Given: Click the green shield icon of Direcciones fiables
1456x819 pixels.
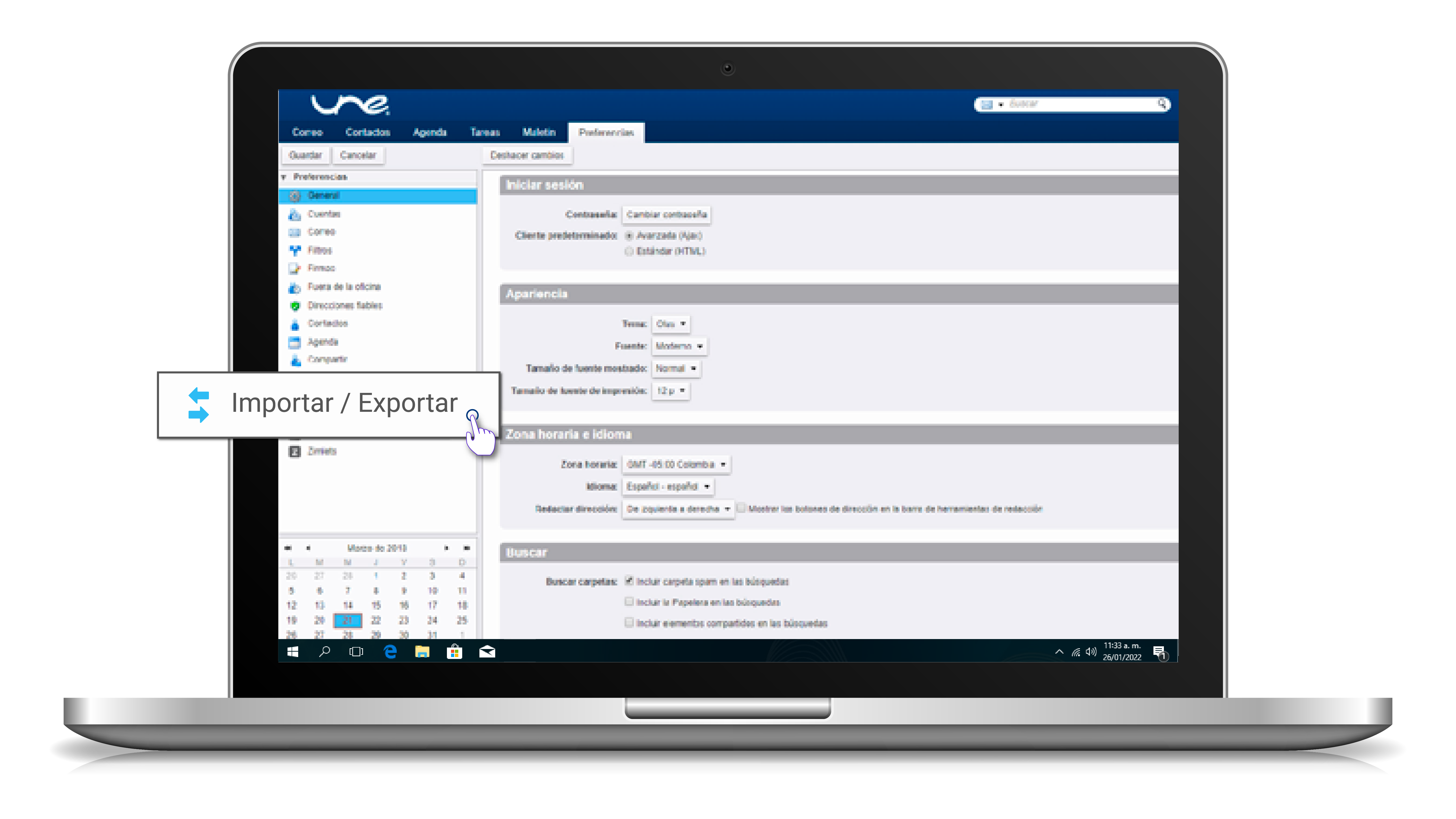Looking at the screenshot, I should coord(295,306).
